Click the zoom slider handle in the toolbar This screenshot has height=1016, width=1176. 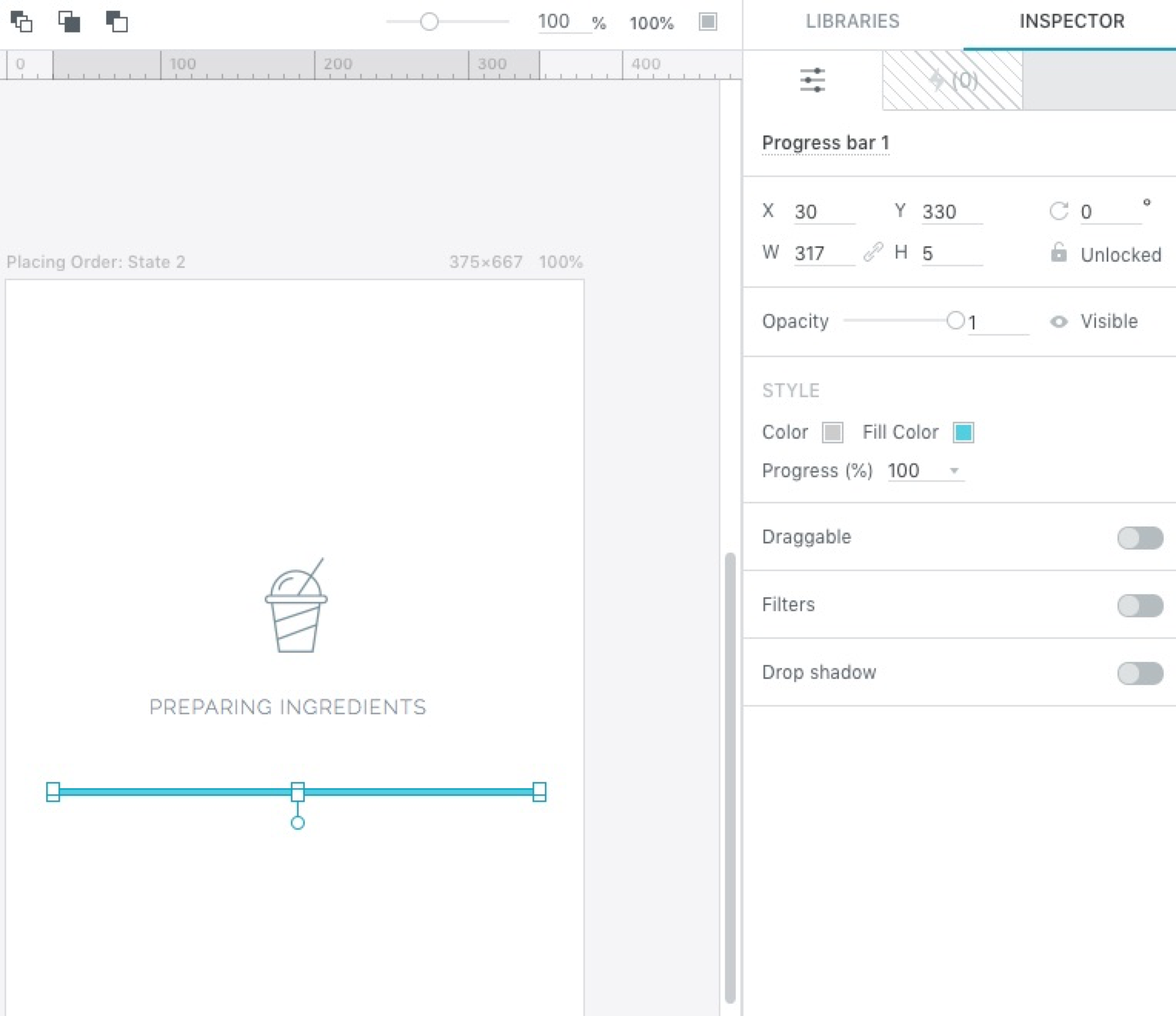pyautogui.click(x=429, y=22)
